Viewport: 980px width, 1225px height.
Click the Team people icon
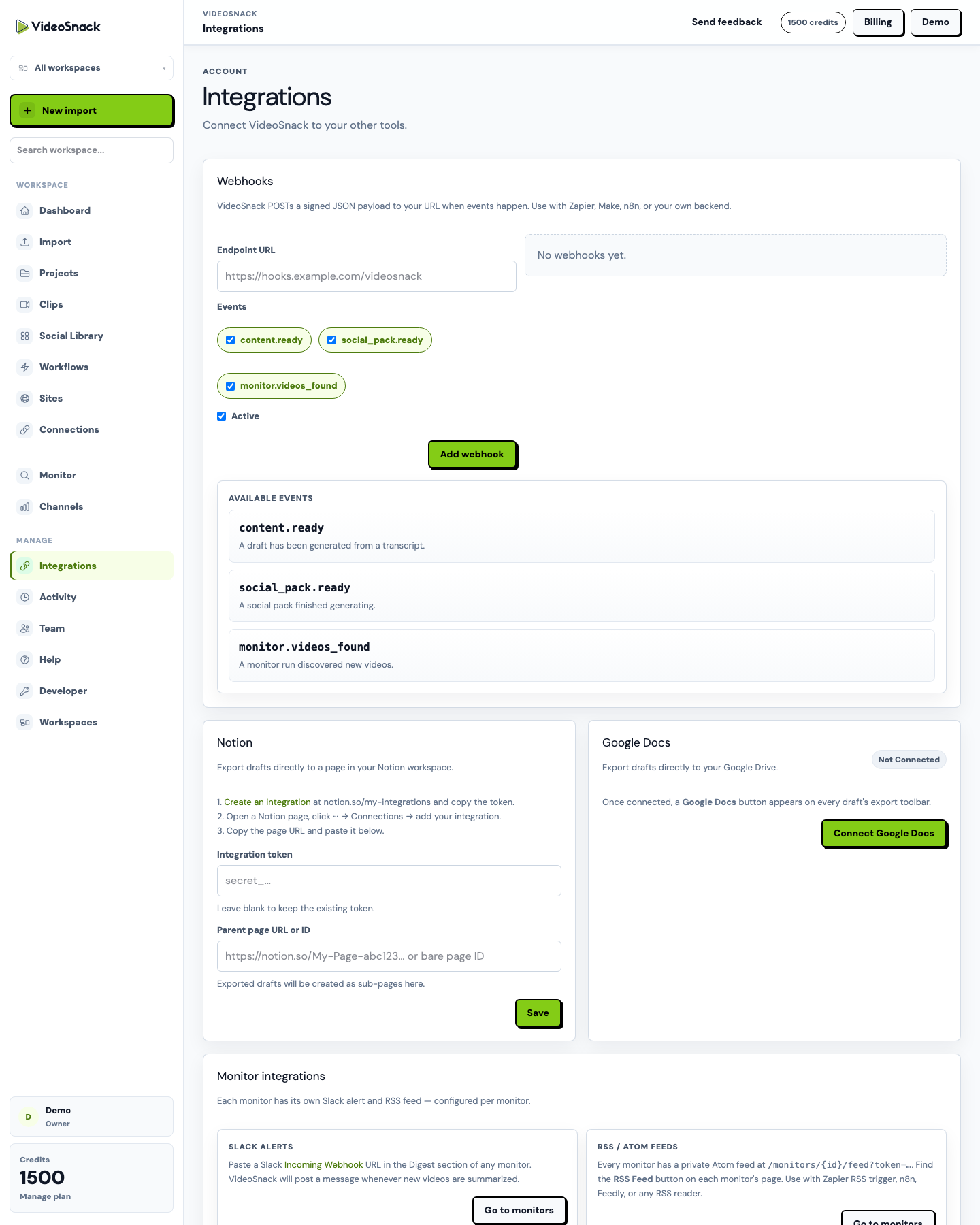point(25,628)
